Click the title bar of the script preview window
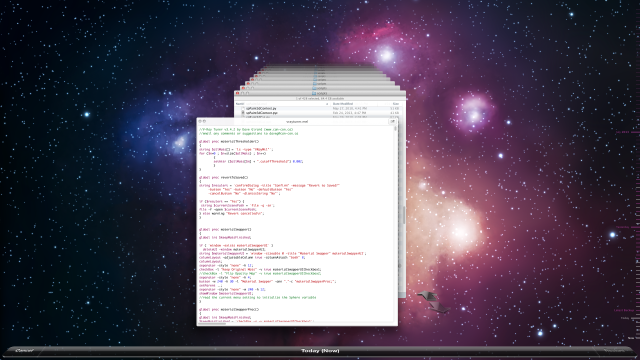Viewport: 640px width, 360px height. (297, 121)
